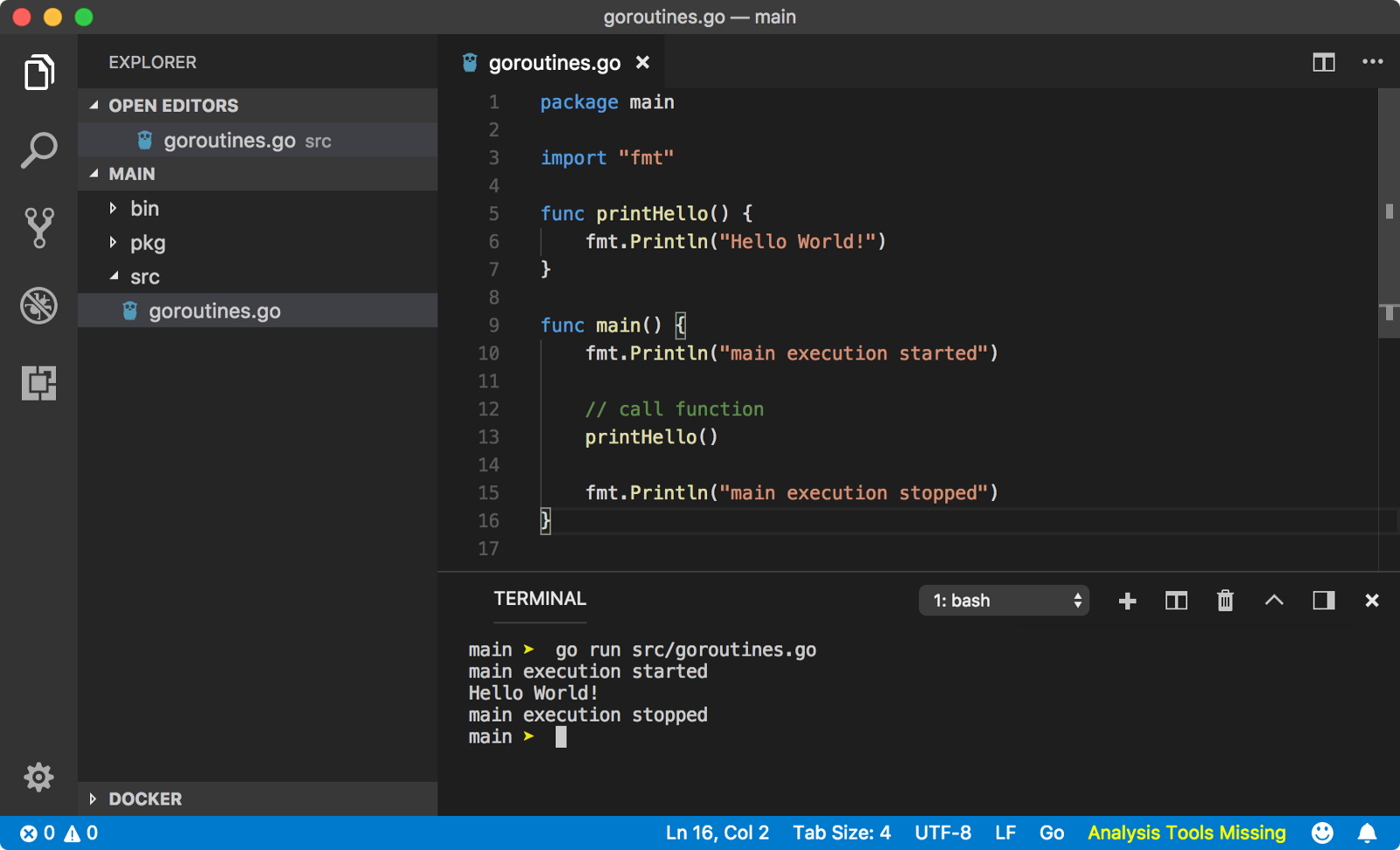Select the TERMINAL panel tab

coord(540,599)
